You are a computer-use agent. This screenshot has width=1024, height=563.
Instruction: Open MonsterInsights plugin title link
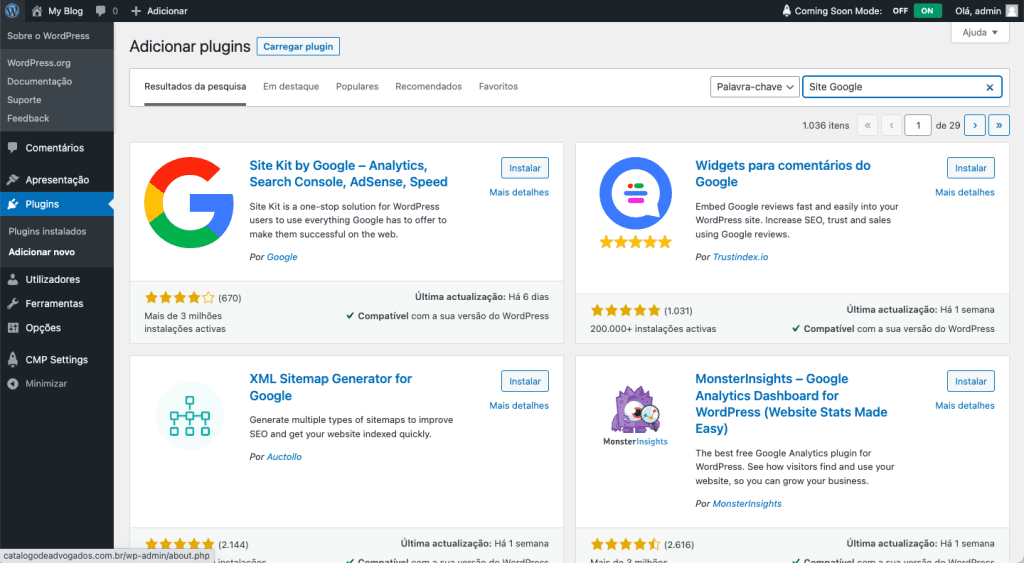791,404
